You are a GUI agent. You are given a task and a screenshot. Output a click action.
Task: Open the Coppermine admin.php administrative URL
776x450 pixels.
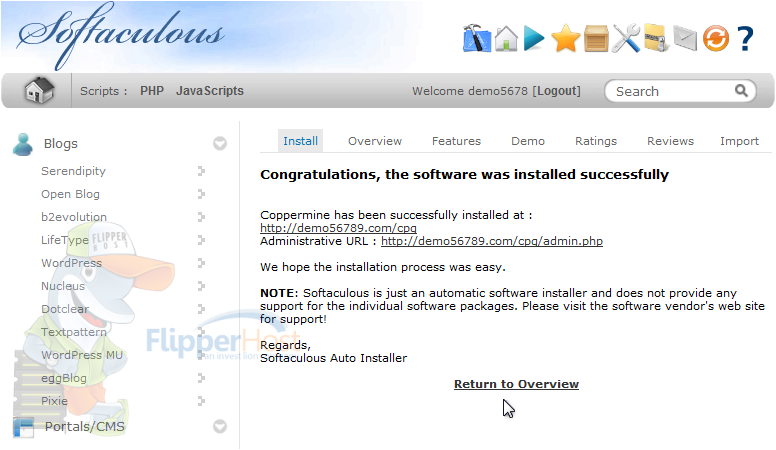click(492, 241)
